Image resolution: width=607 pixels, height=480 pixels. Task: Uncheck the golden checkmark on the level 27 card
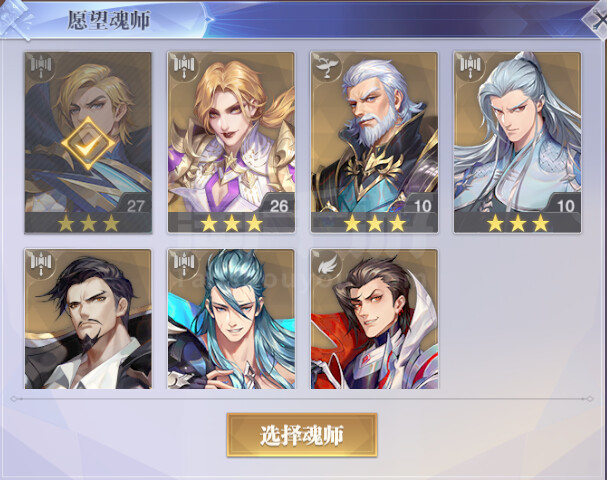88,144
